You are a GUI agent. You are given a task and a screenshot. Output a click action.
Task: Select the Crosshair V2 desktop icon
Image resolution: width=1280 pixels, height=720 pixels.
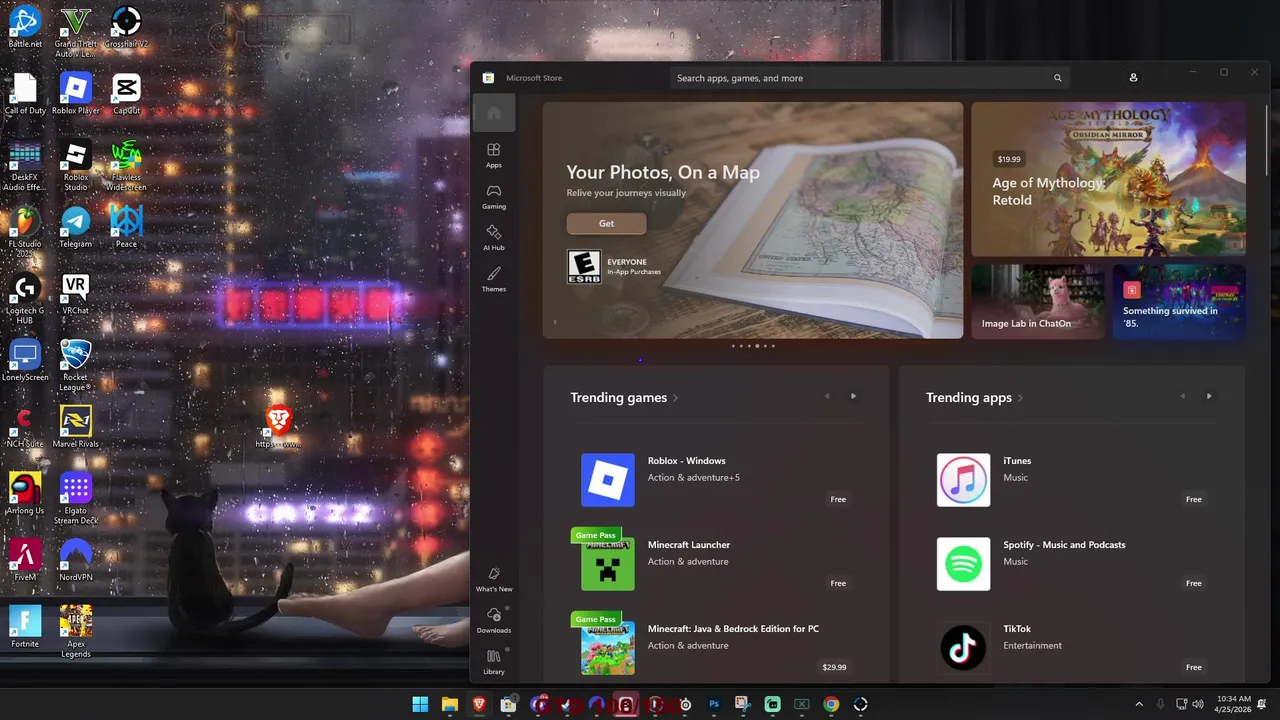(126, 27)
